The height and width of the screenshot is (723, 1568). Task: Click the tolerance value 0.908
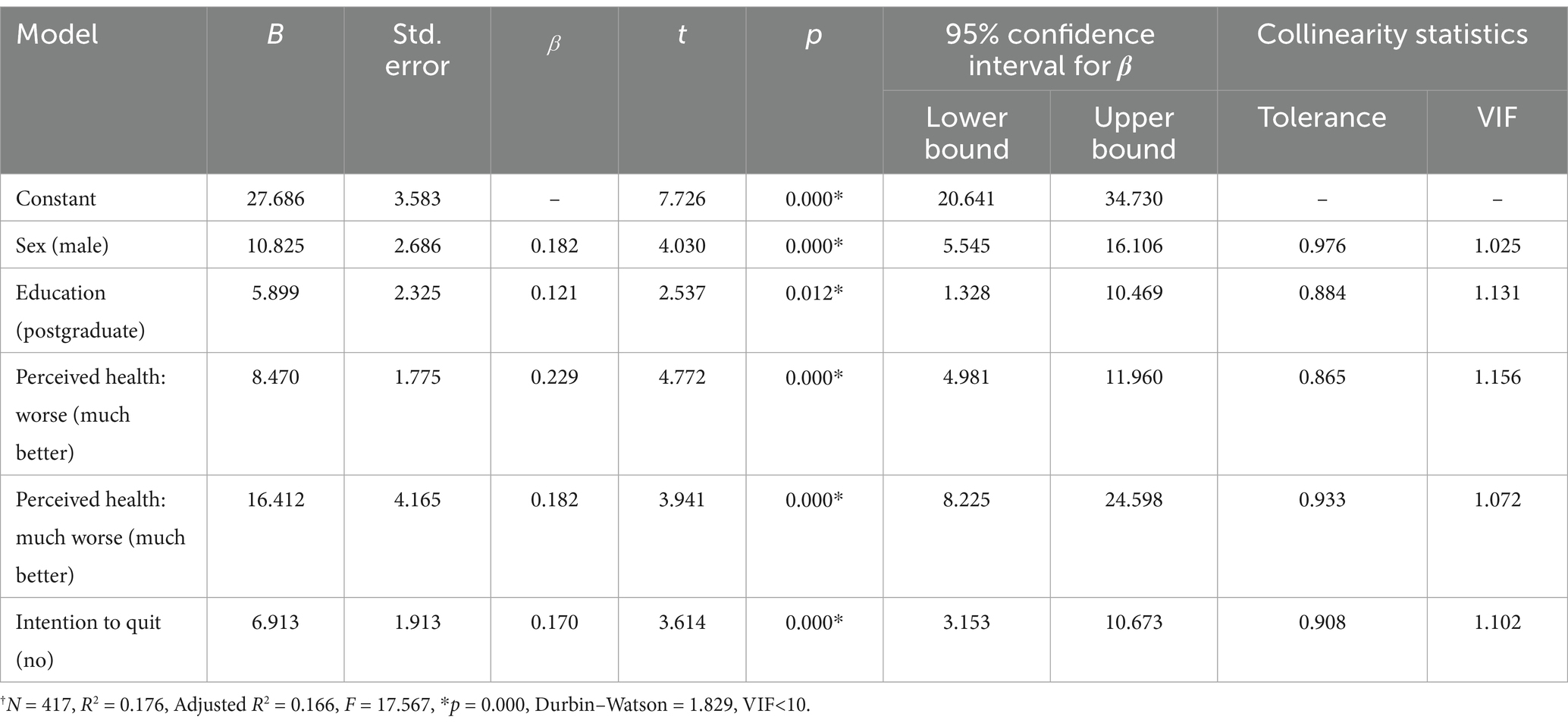point(1322,622)
